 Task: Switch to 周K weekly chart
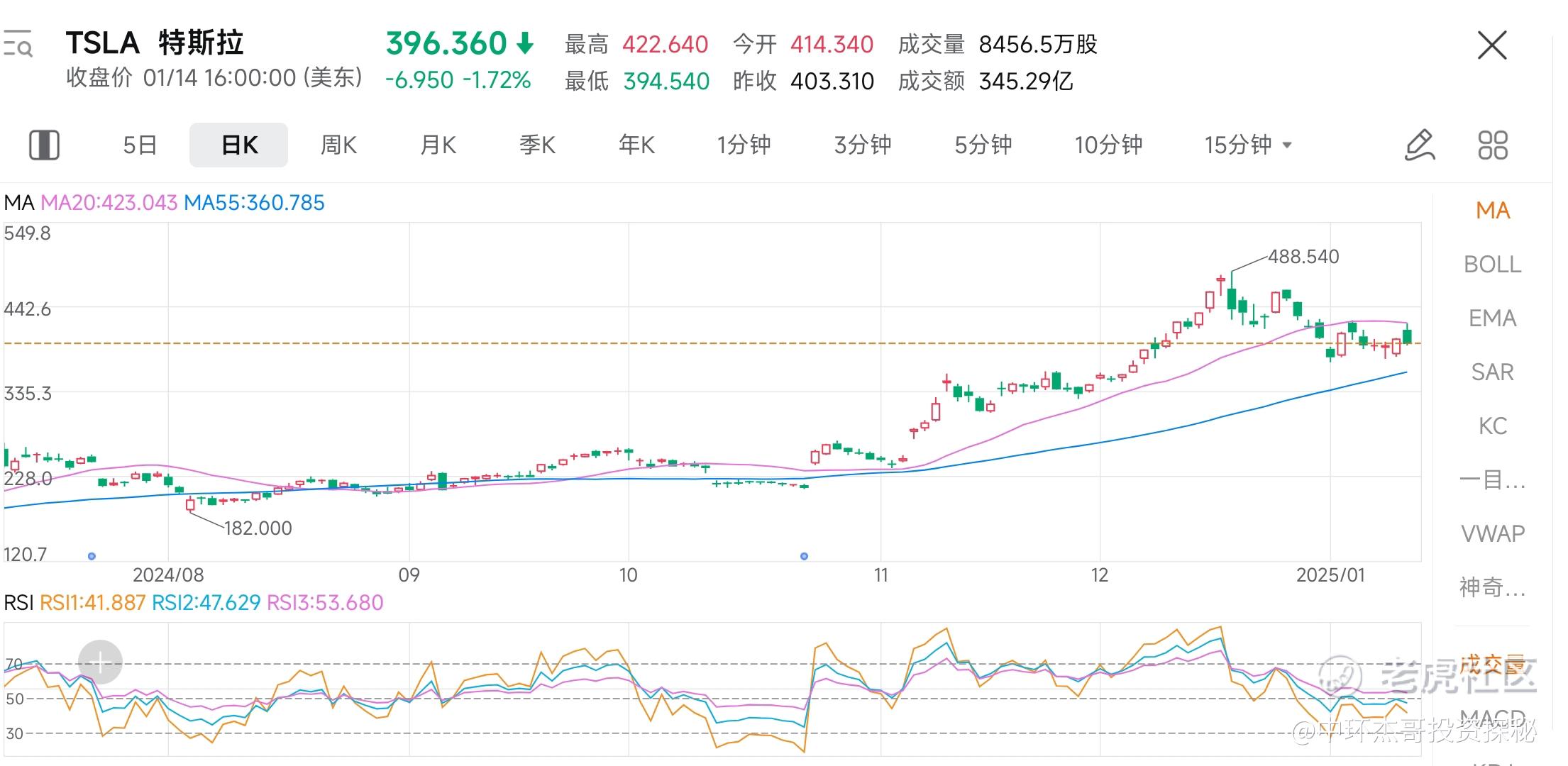[338, 145]
